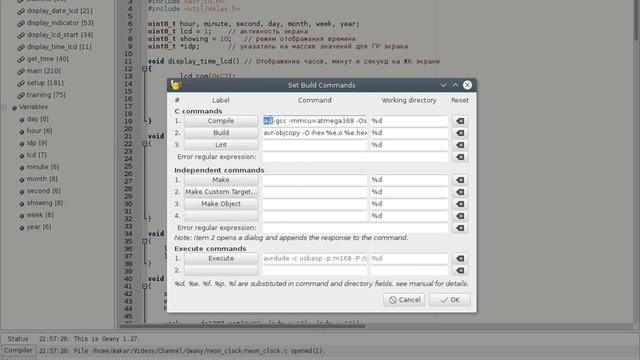Collapse code fold at line 12
This screenshot has height=360, width=640.
pos(144,69)
